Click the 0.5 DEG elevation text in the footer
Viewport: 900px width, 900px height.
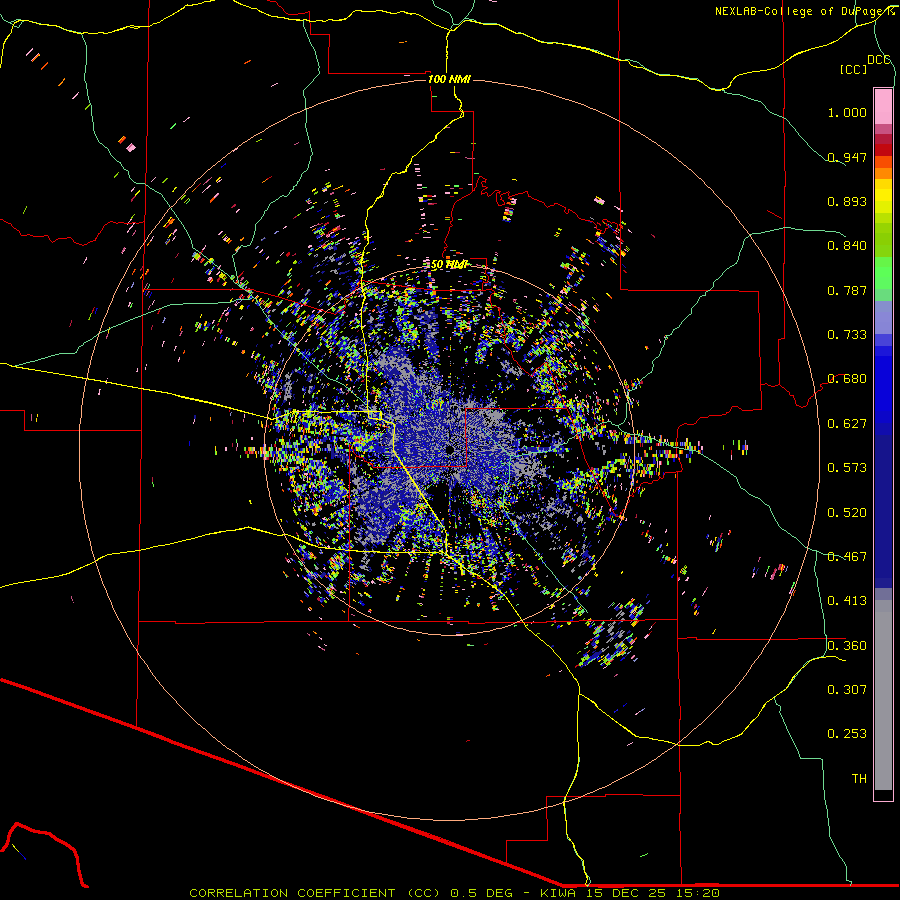pos(482,893)
